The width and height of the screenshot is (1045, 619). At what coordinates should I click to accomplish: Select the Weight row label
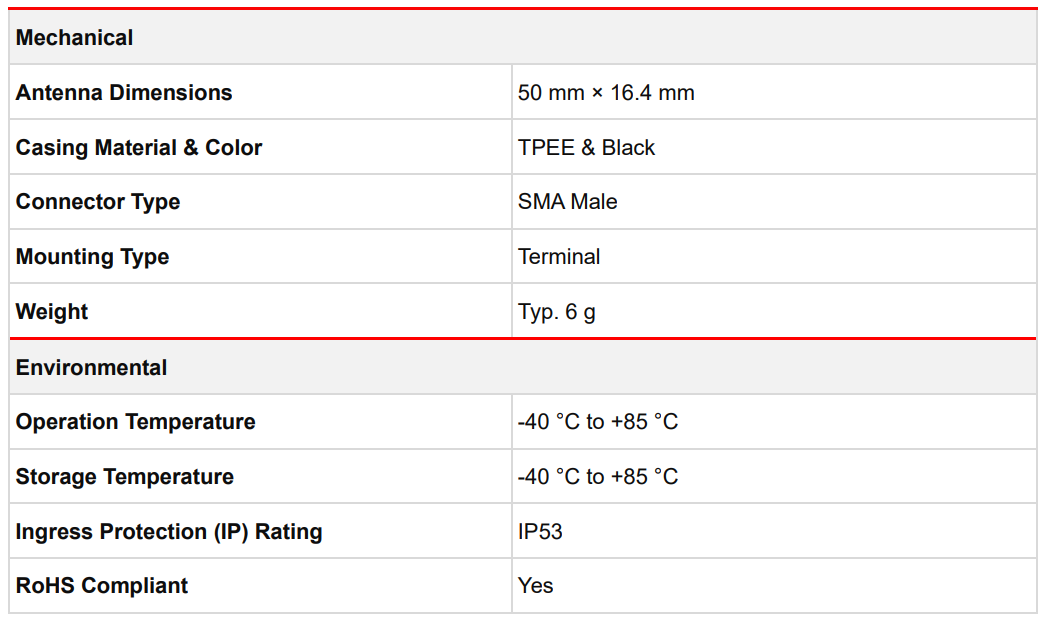click(52, 312)
